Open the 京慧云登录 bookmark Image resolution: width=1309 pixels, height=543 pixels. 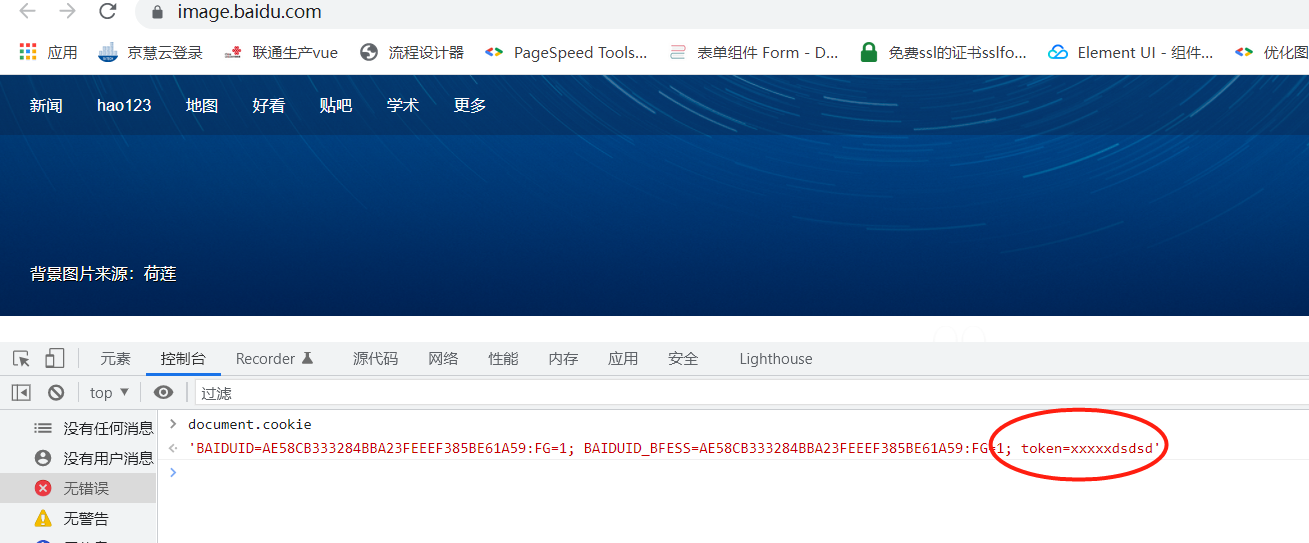click(150, 53)
